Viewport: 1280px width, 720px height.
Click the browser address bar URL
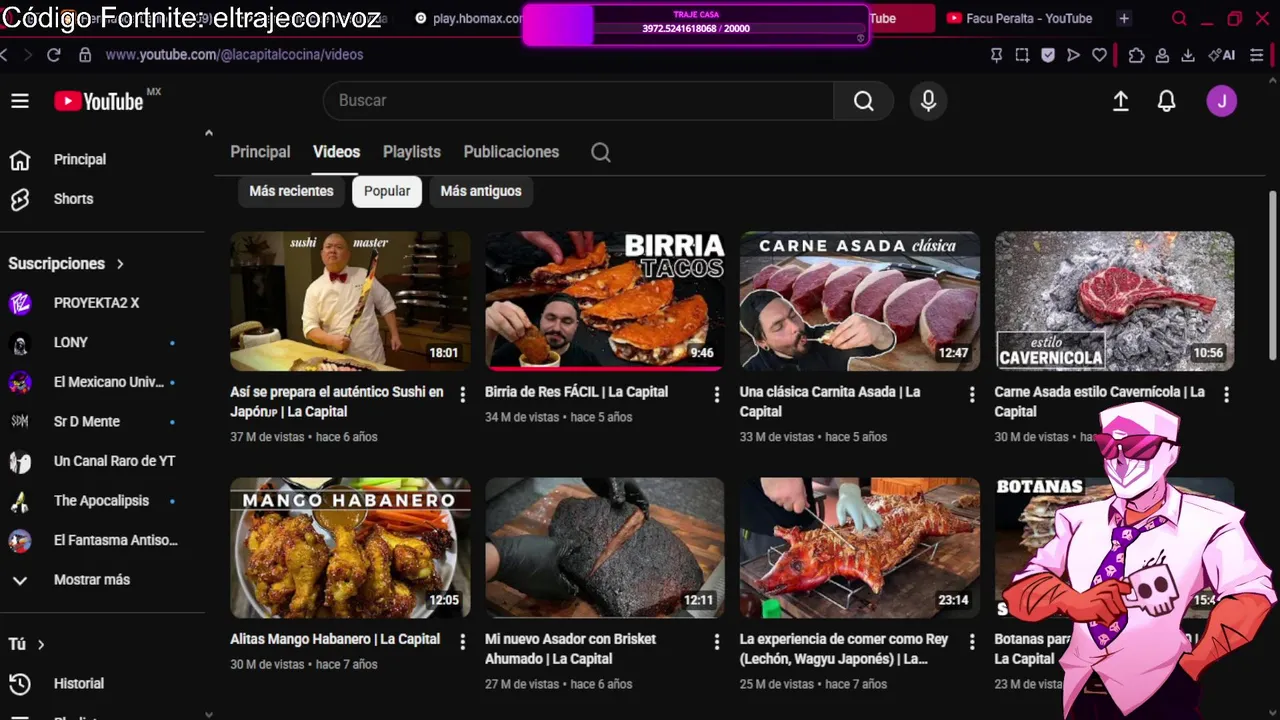(234, 55)
